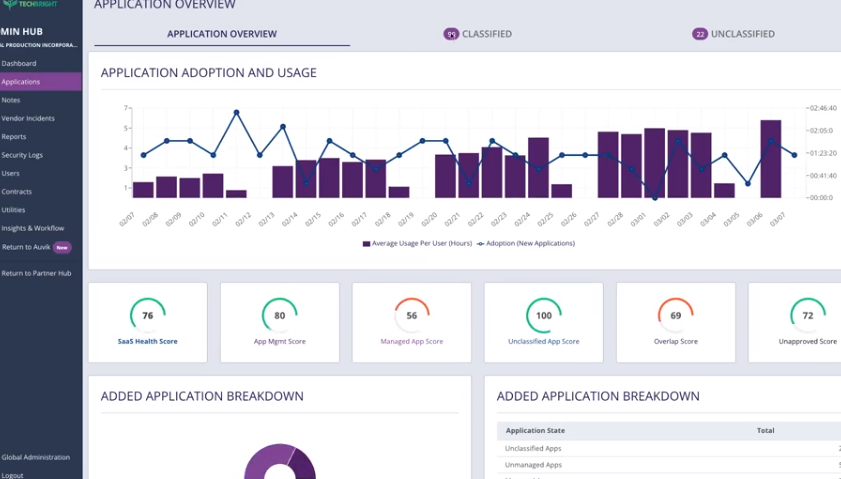
Task: Click Return to Partner Hub link
Action: click(x=36, y=274)
